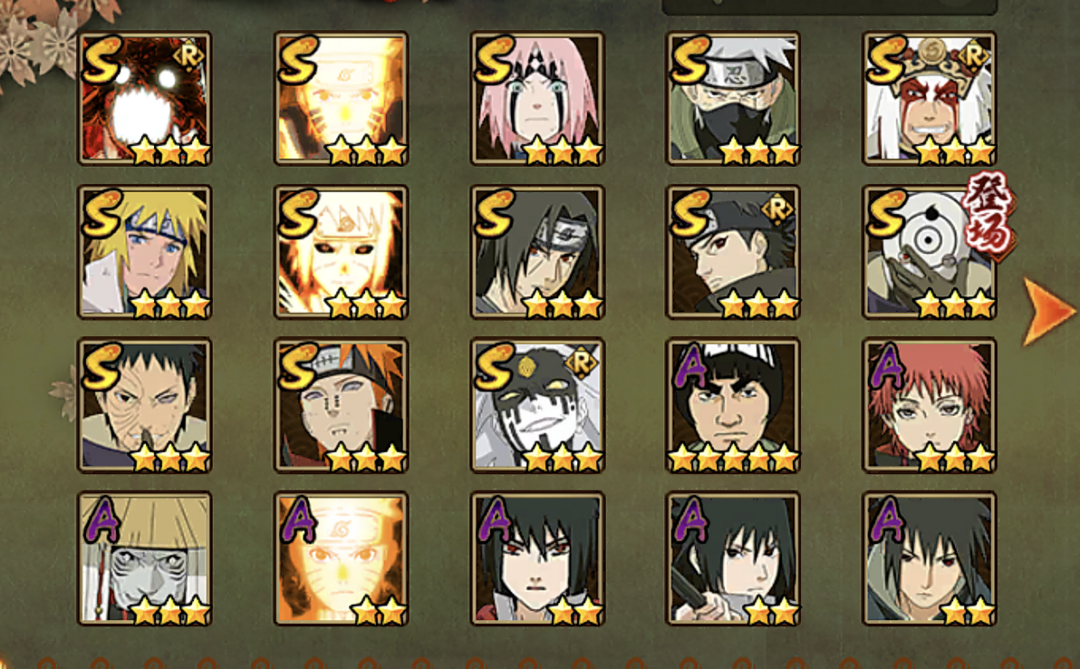
Task: Select the masked Kakashi S-rank card
Action: click(x=733, y=99)
